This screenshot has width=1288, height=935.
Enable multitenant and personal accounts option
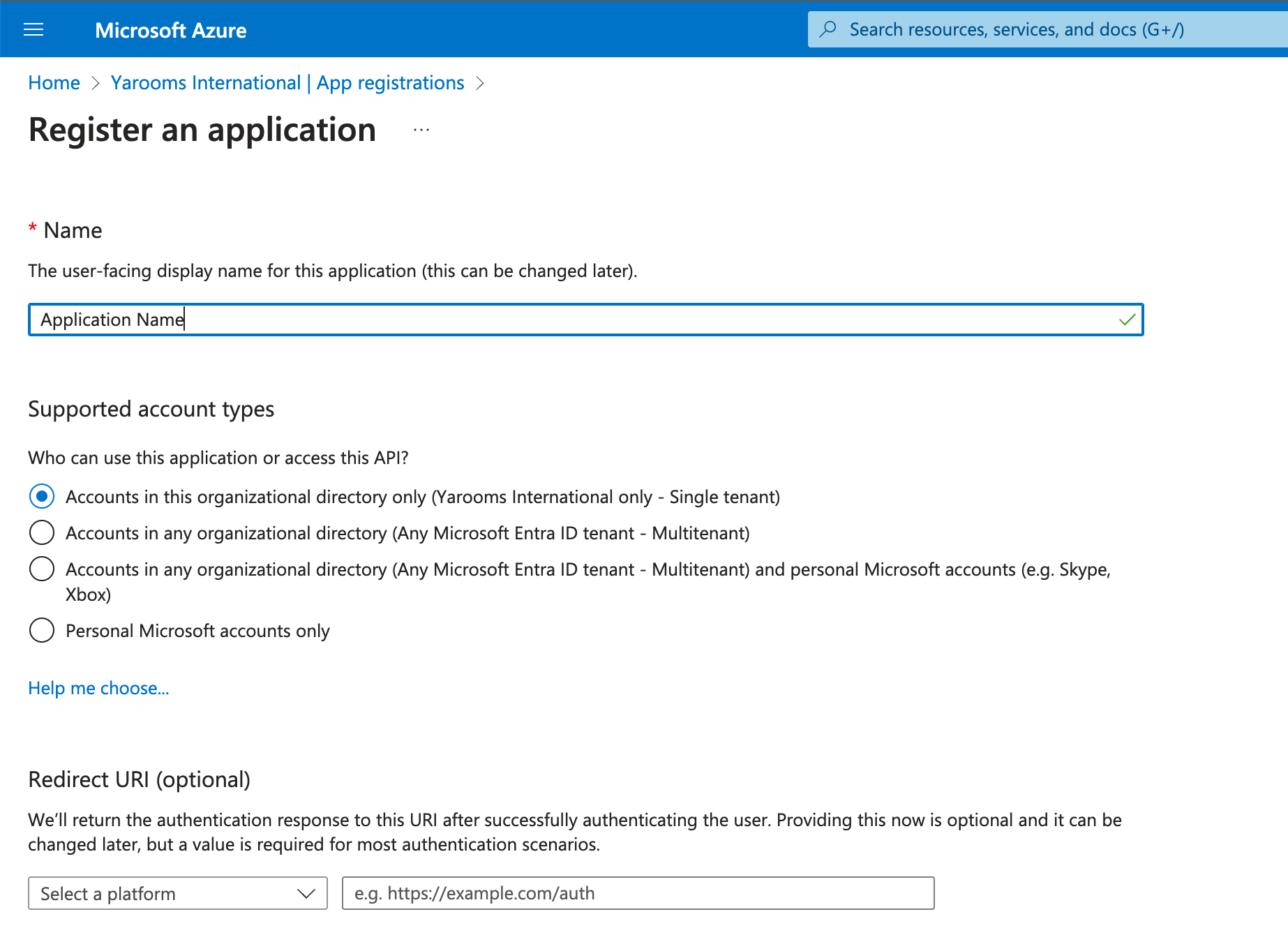tap(41, 569)
